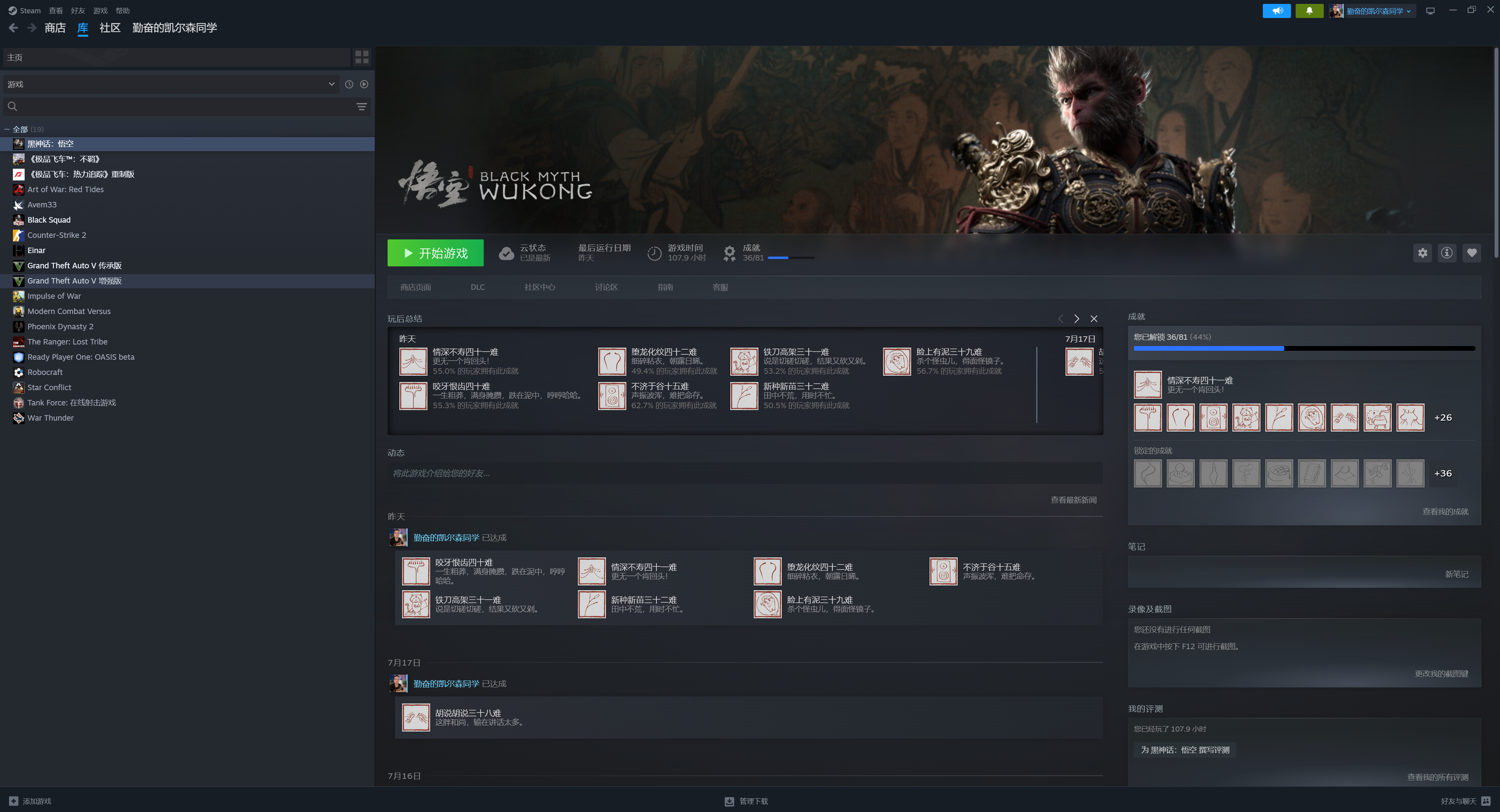Viewport: 1500px width, 812px height.
Task: Collapse the 全部 games category
Action: [x=7, y=129]
